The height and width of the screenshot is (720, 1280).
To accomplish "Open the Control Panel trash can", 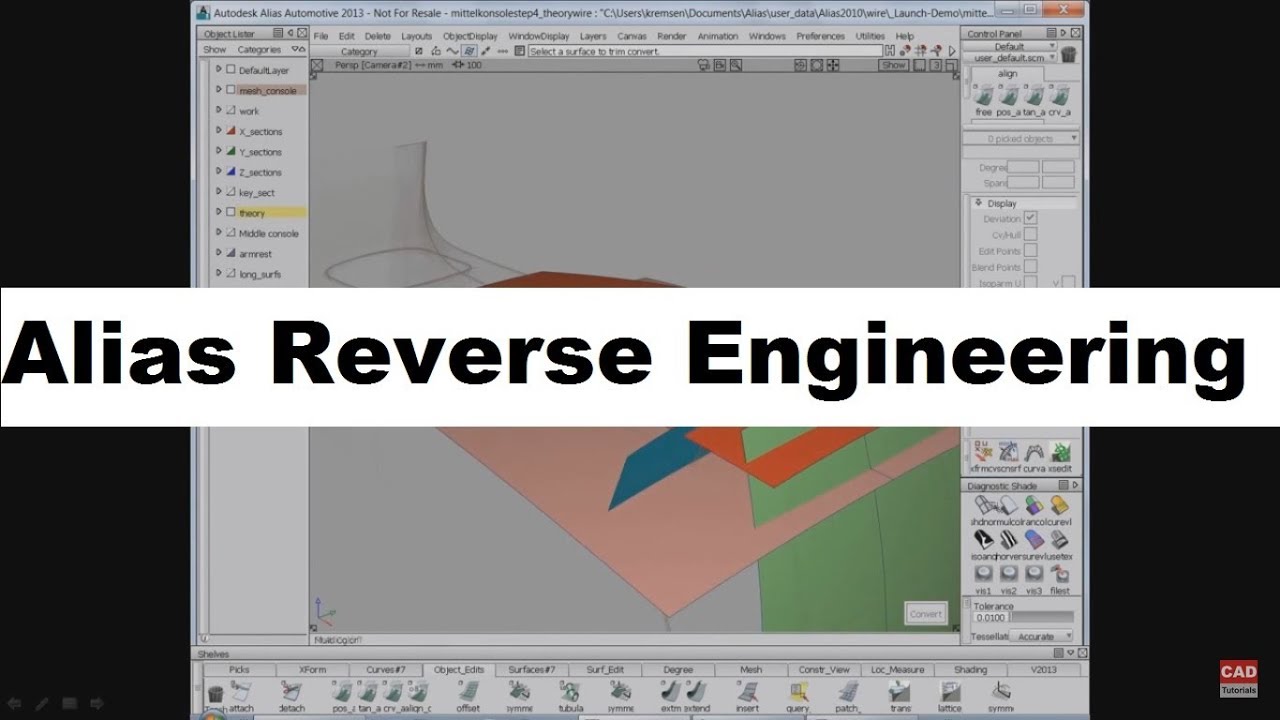I will [1068, 55].
